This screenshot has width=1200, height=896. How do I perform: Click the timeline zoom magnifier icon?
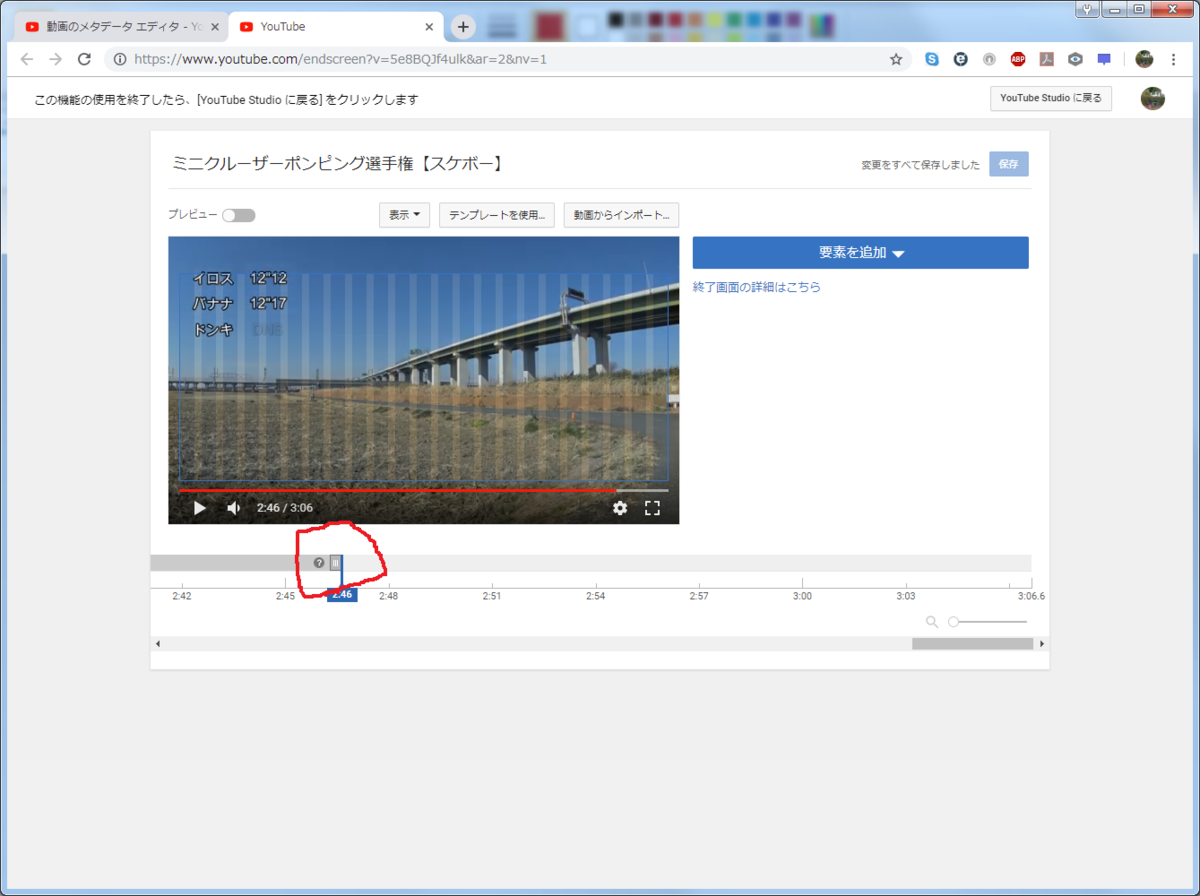click(x=932, y=622)
